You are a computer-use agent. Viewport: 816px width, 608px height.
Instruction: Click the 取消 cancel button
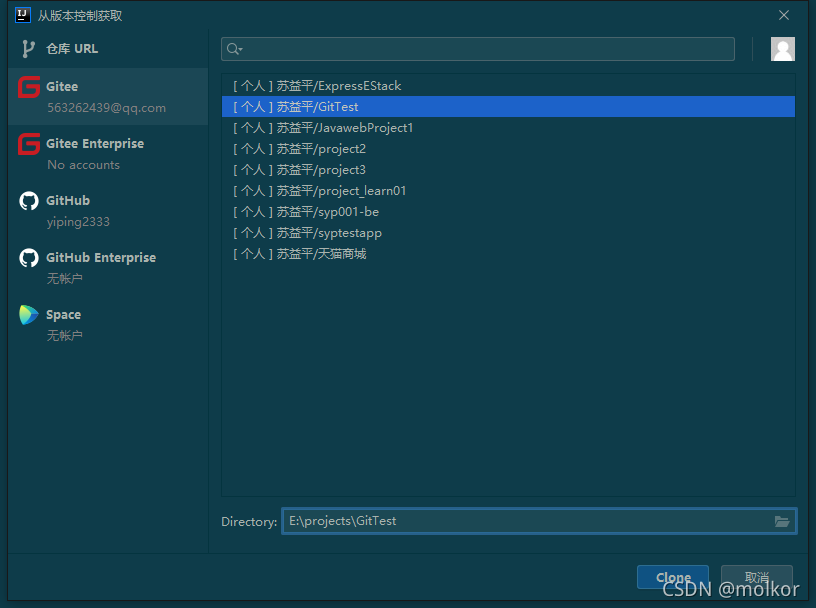click(757, 577)
